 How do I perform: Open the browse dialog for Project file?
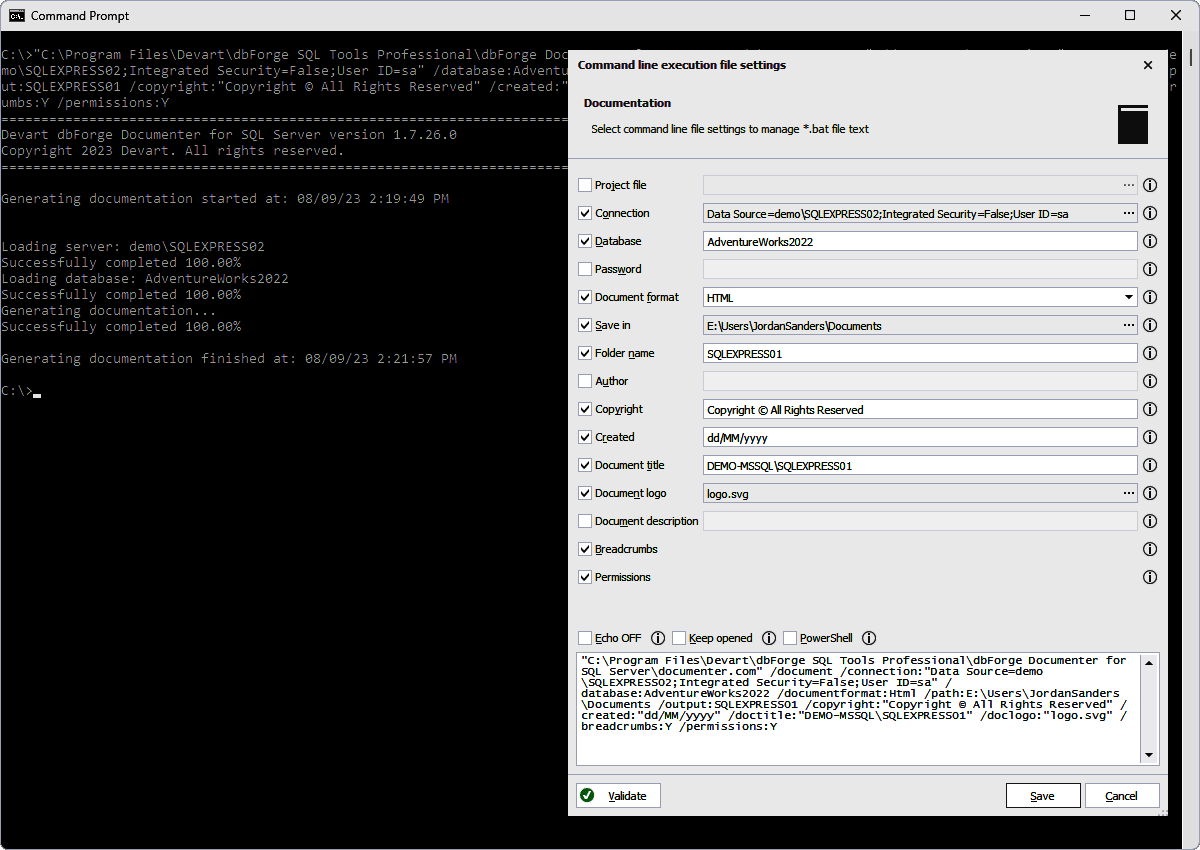tap(1129, 185)
